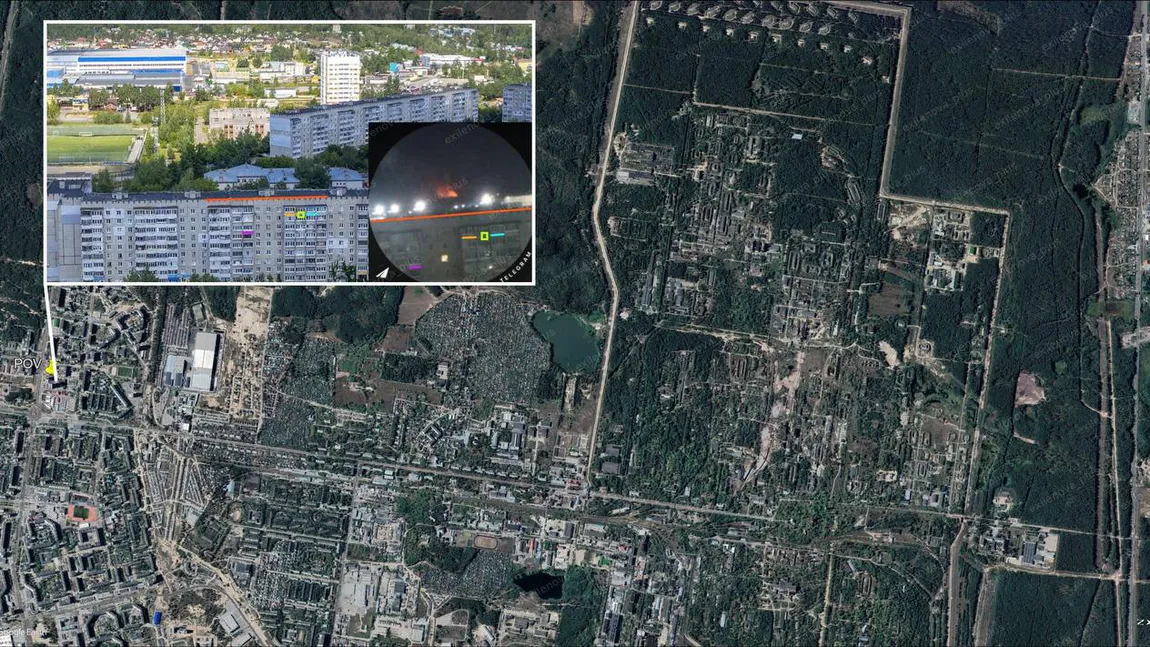Select the yellow-green square in night inset

click(x=484, y=236)
